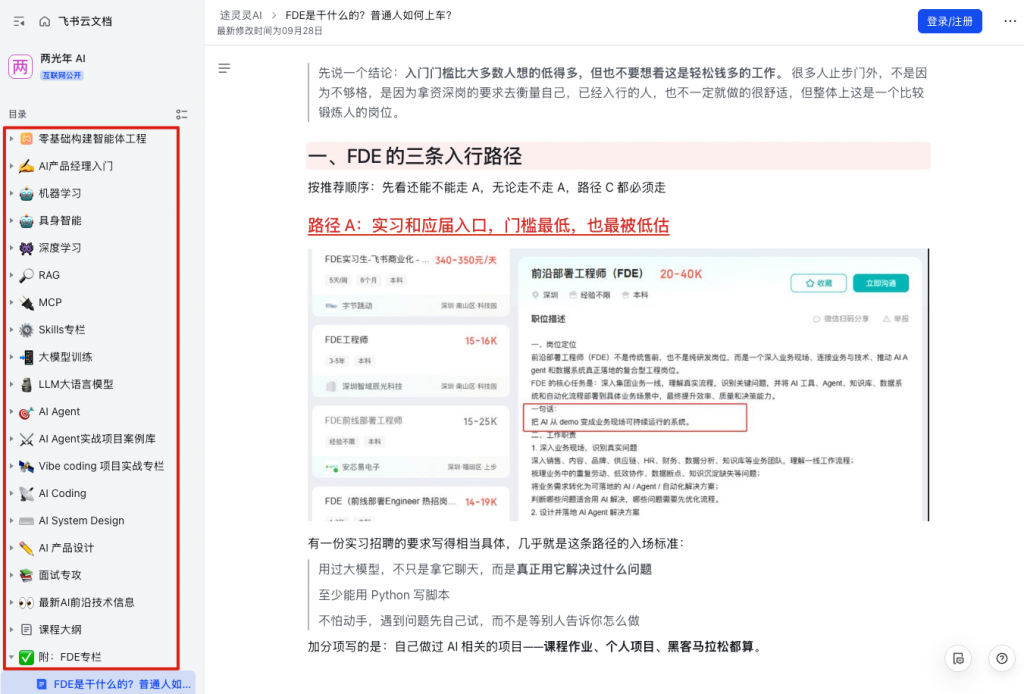The image size is (1024, 694).
Task: Click the 附：FDE专栏 green check icon
Action: click(x=26, y=657)
